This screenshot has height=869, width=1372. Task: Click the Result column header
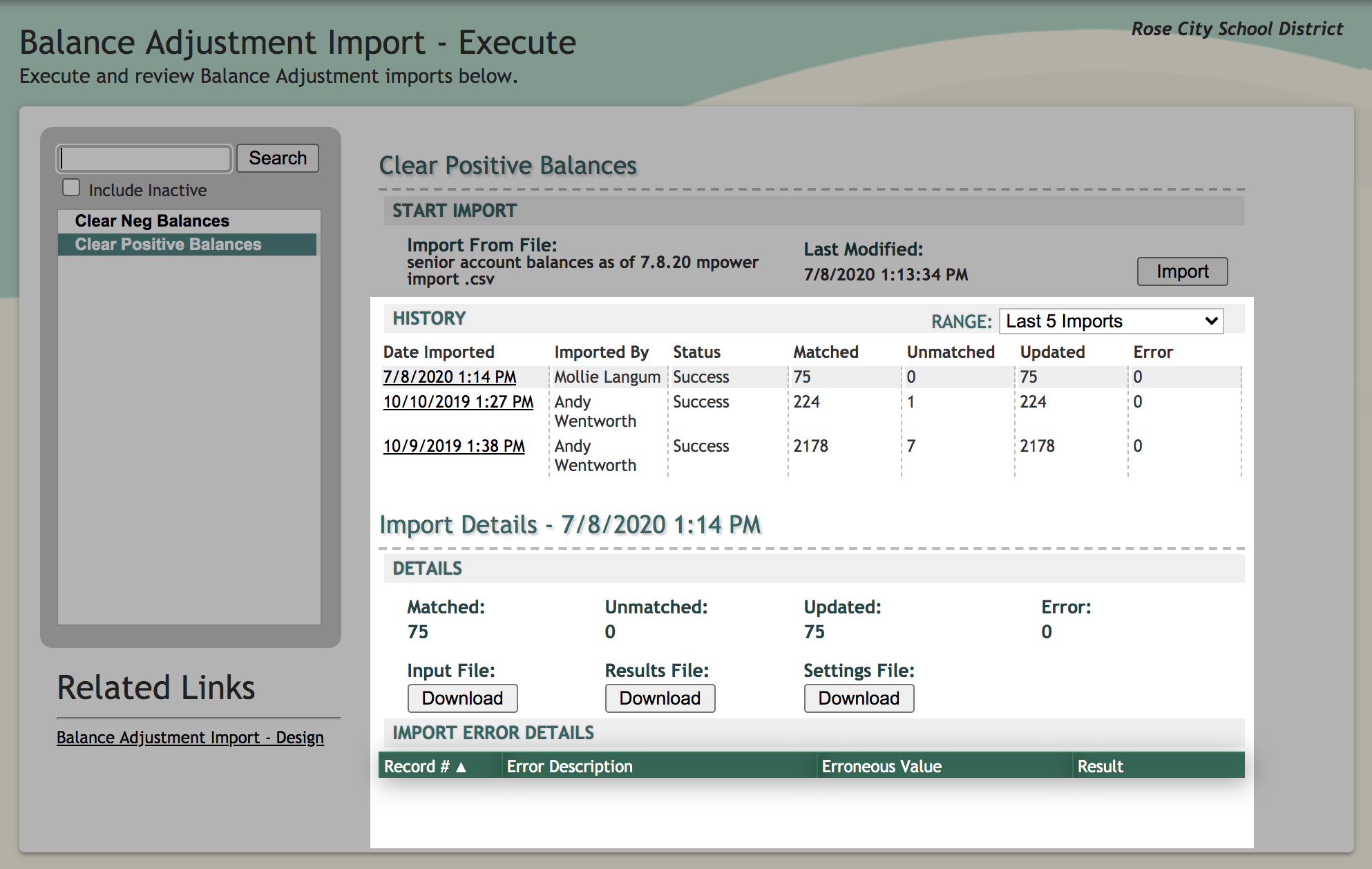1100,767
